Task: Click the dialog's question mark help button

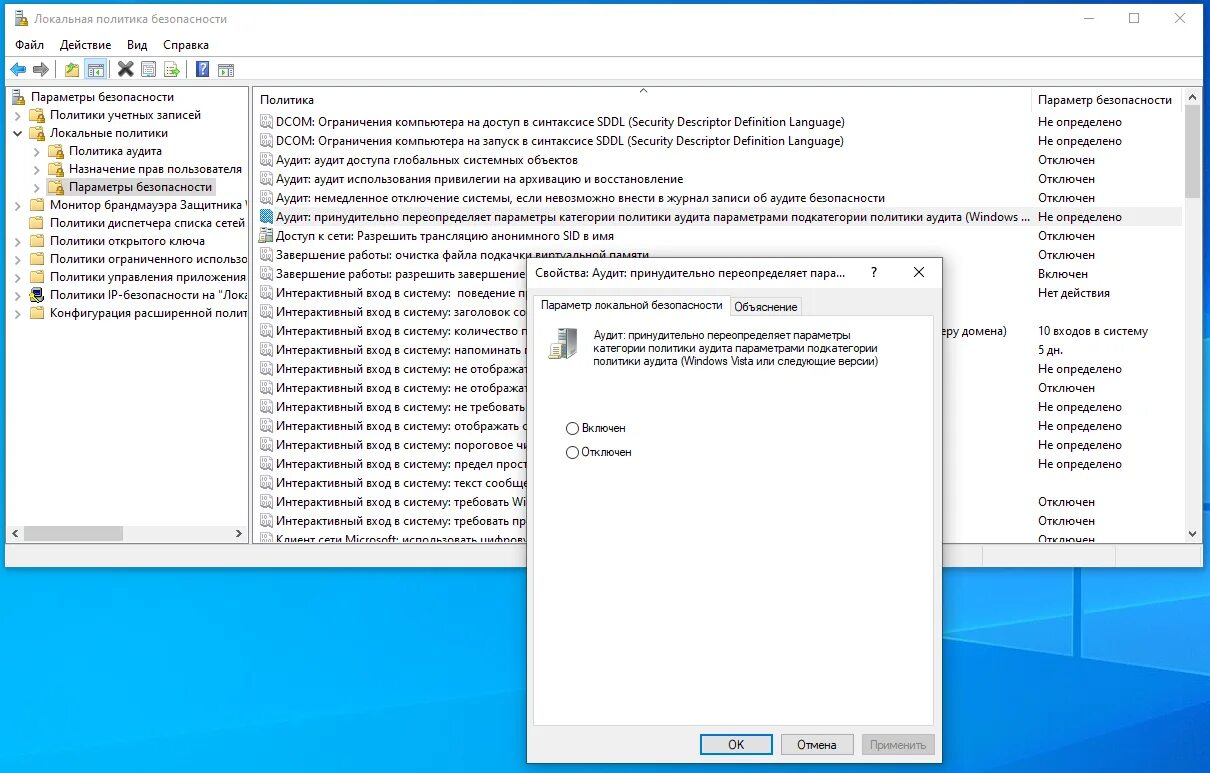Action: tap(874, 272)
